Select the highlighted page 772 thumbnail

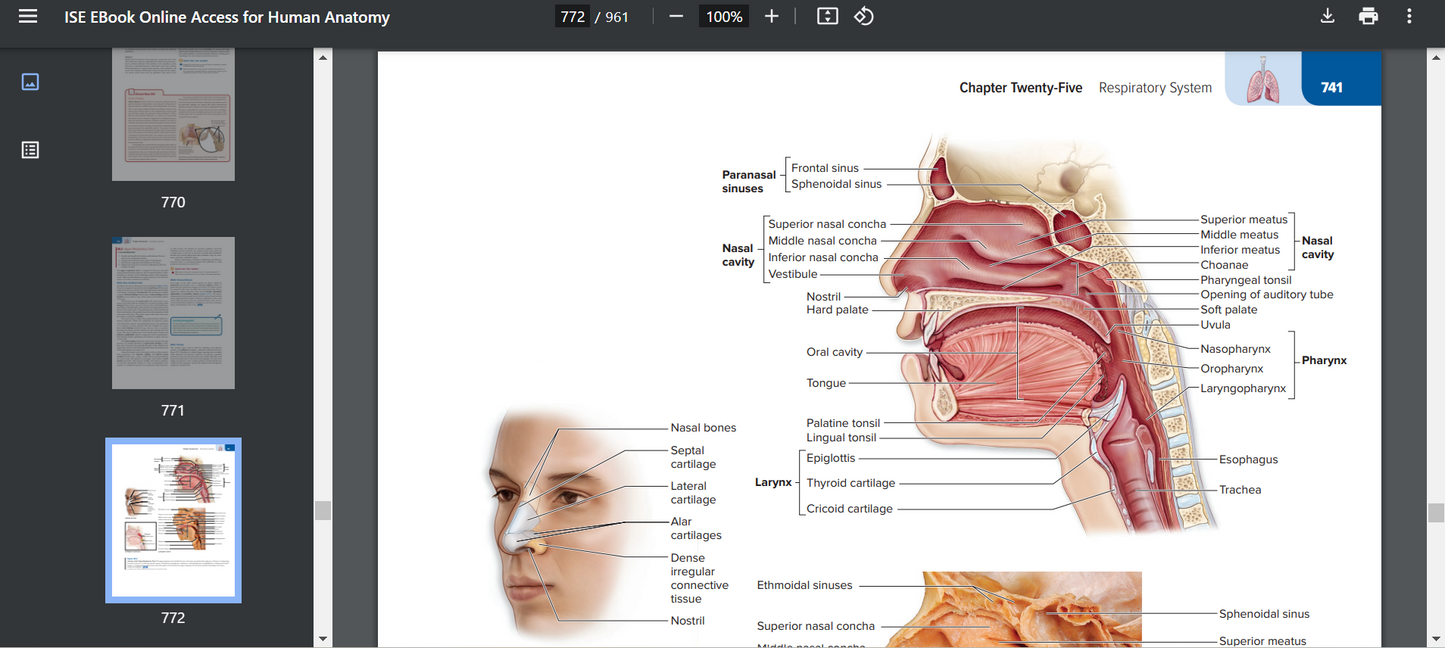pos(173,519)
